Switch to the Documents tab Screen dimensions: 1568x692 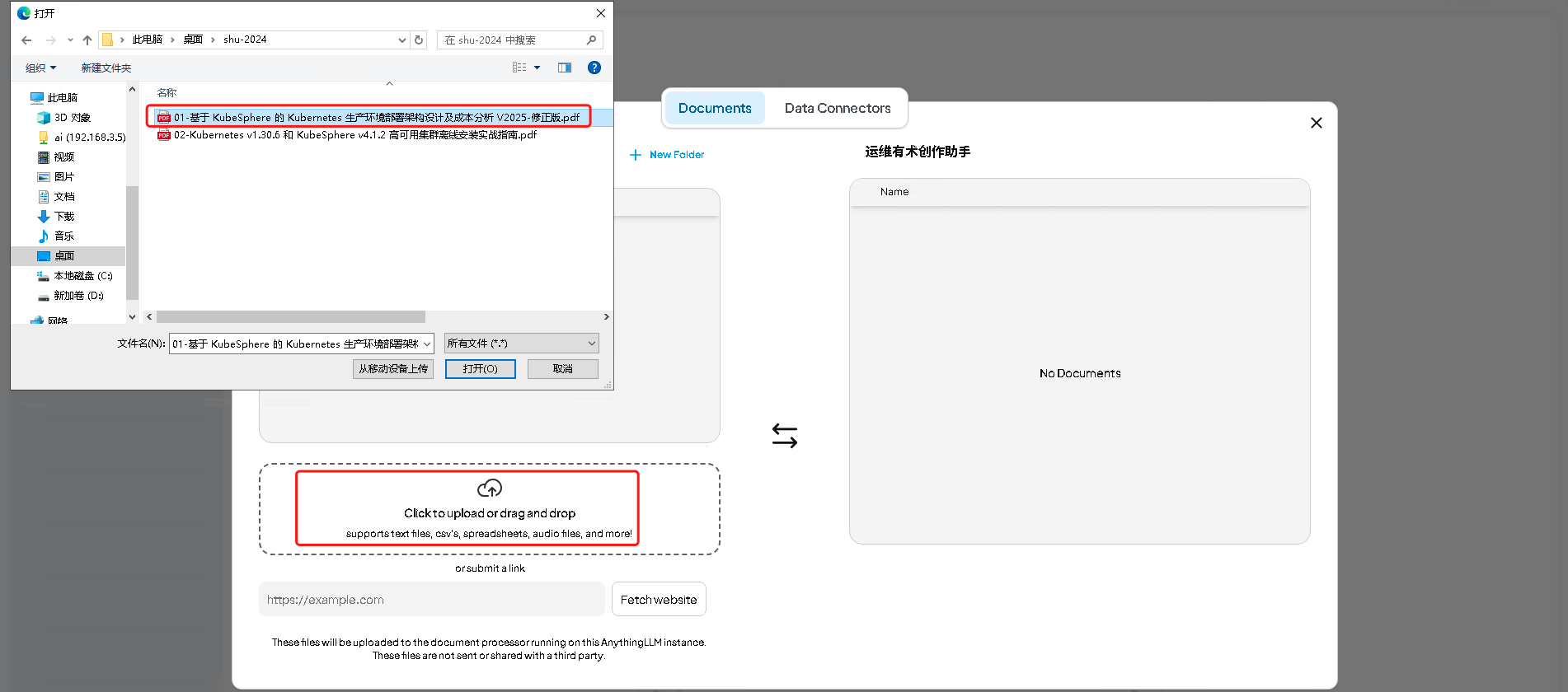click(715, 108)
